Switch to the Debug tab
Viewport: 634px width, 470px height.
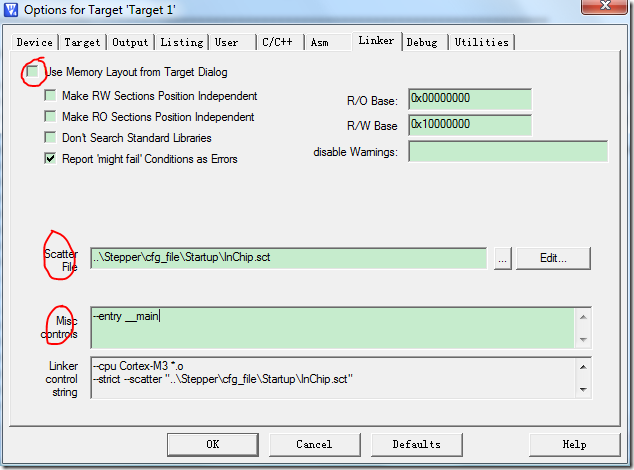(x=425, y=42)
